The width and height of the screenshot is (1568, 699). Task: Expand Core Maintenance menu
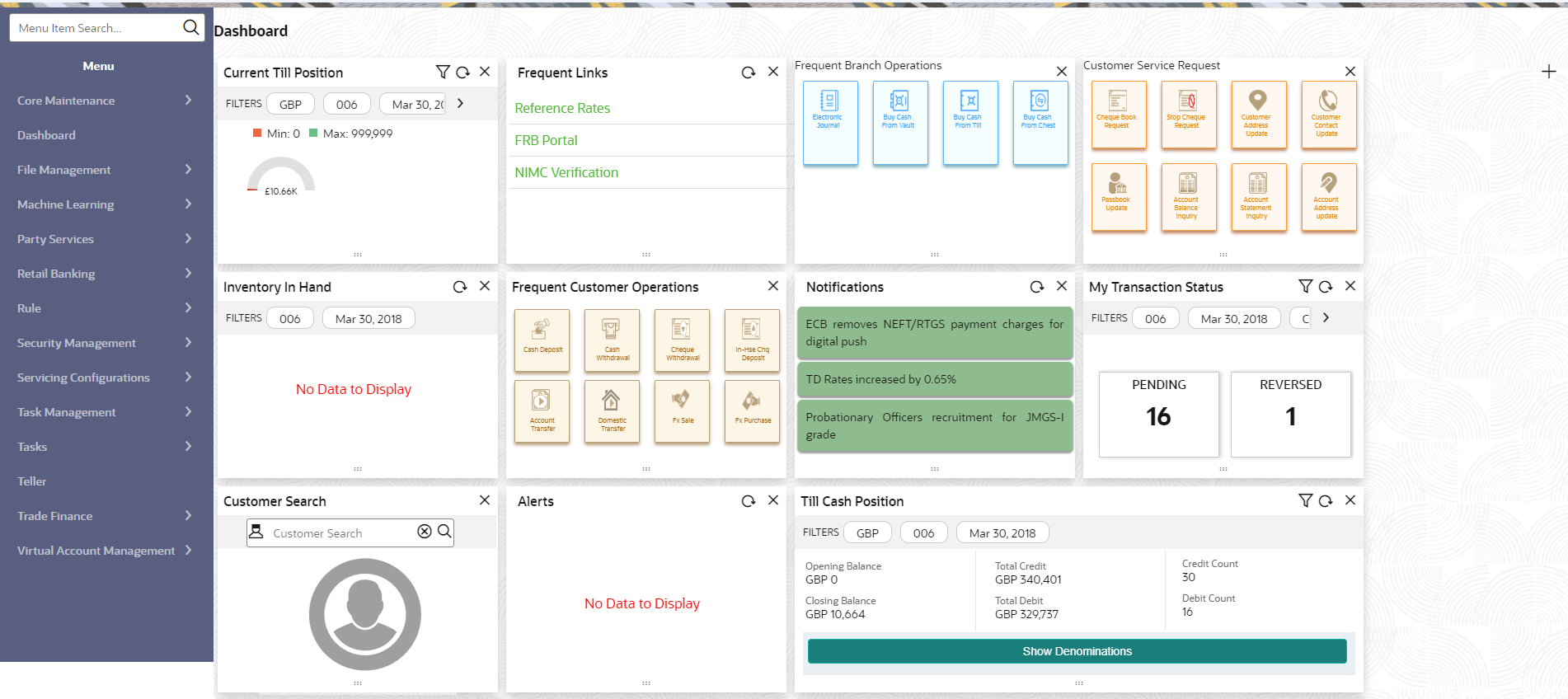[x=188, y=100]
